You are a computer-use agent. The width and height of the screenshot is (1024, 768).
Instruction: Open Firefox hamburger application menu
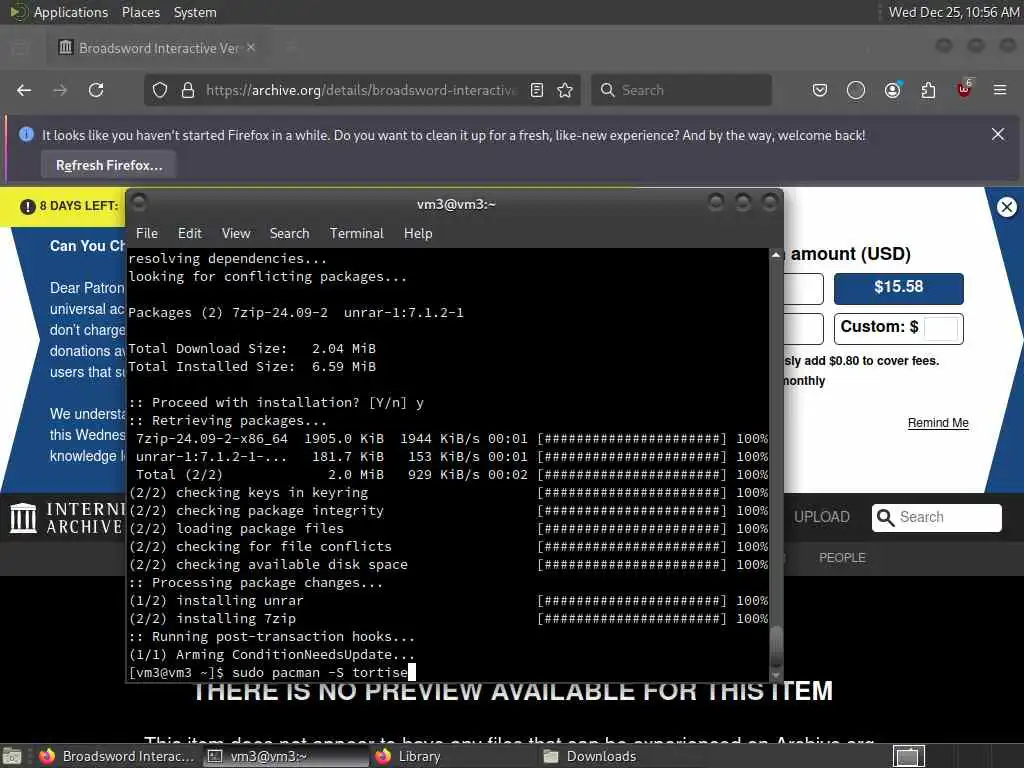pos(1000,90)
